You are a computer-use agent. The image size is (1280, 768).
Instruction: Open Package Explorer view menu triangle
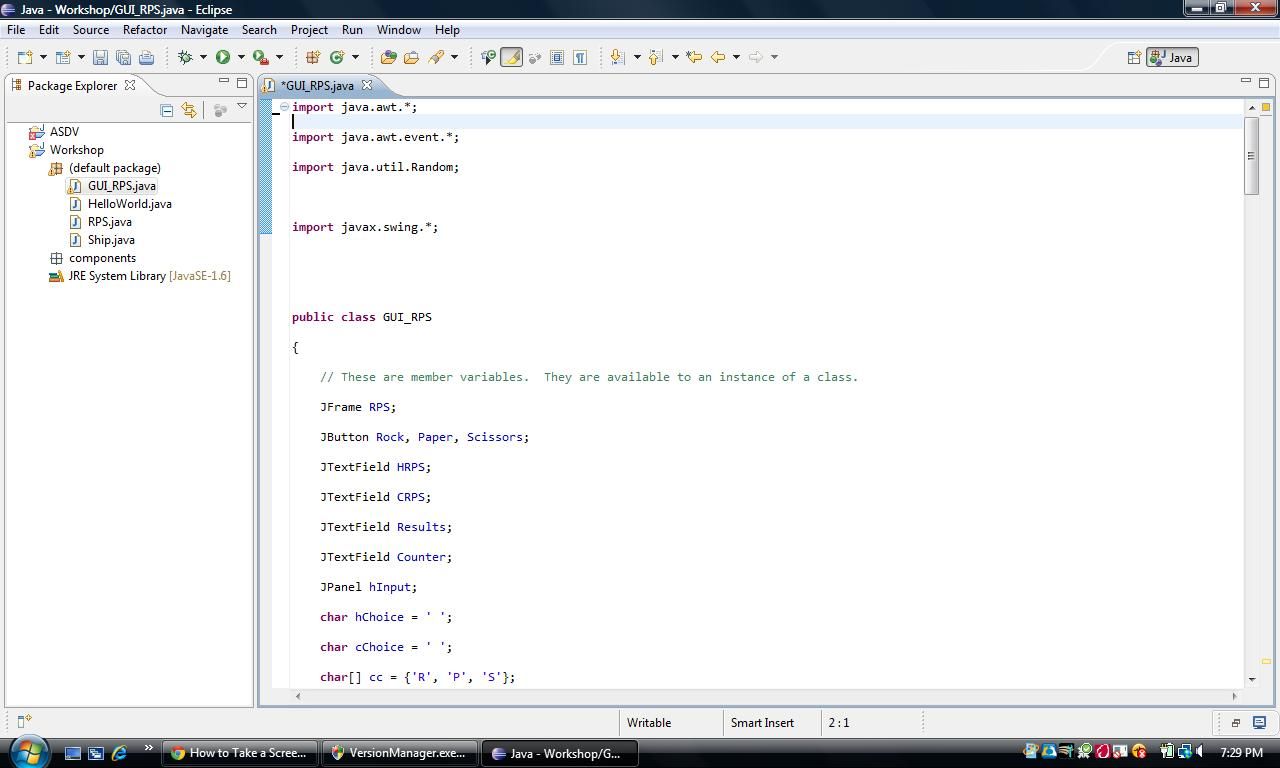241,107
